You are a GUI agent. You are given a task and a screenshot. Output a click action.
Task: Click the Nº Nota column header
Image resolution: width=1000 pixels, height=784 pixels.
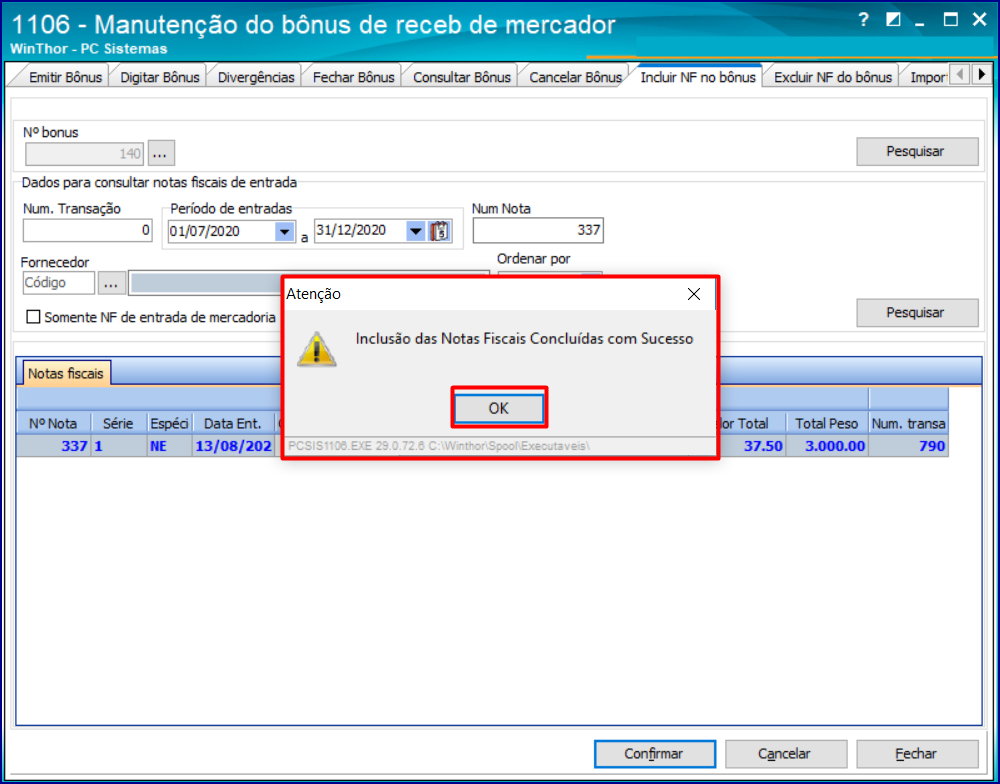click(53, 424)
